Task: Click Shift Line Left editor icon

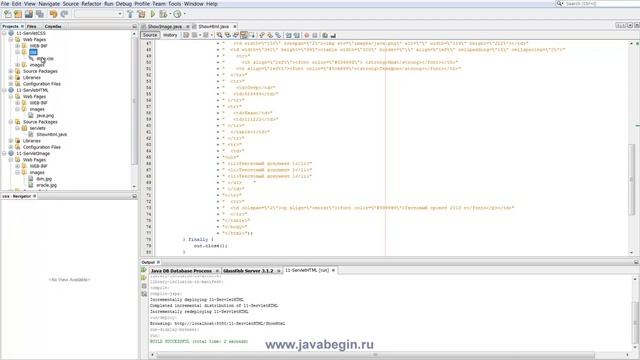Action: (288, 35)
